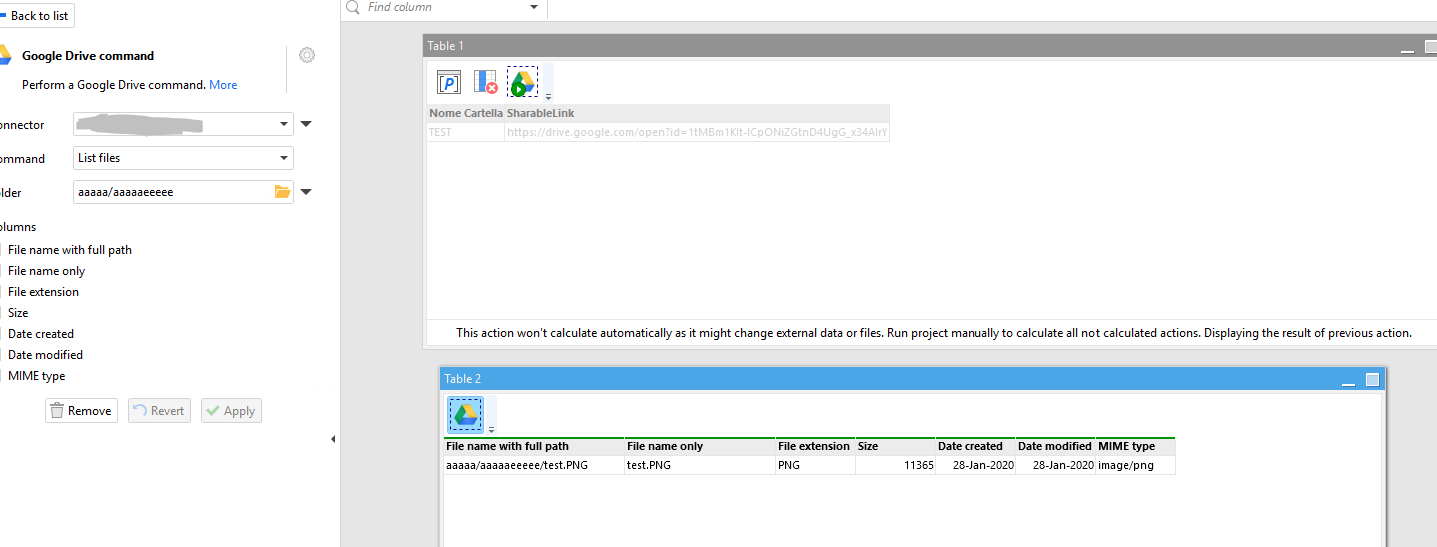Toggle the 'Date modified' column option
This screenshot has height=547, width=1437.
[x=45, y=355]
